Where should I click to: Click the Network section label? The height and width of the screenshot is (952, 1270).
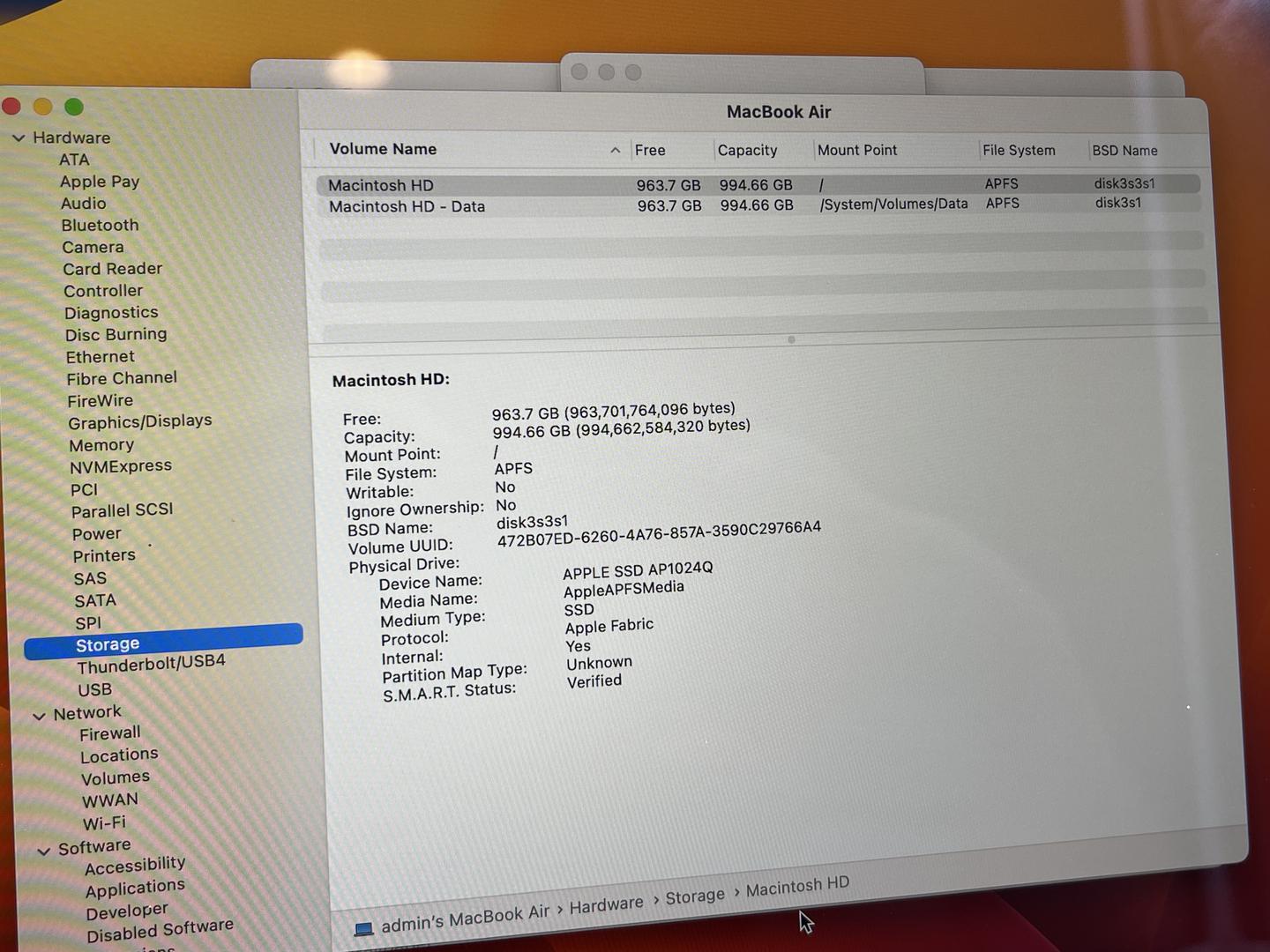87,712
